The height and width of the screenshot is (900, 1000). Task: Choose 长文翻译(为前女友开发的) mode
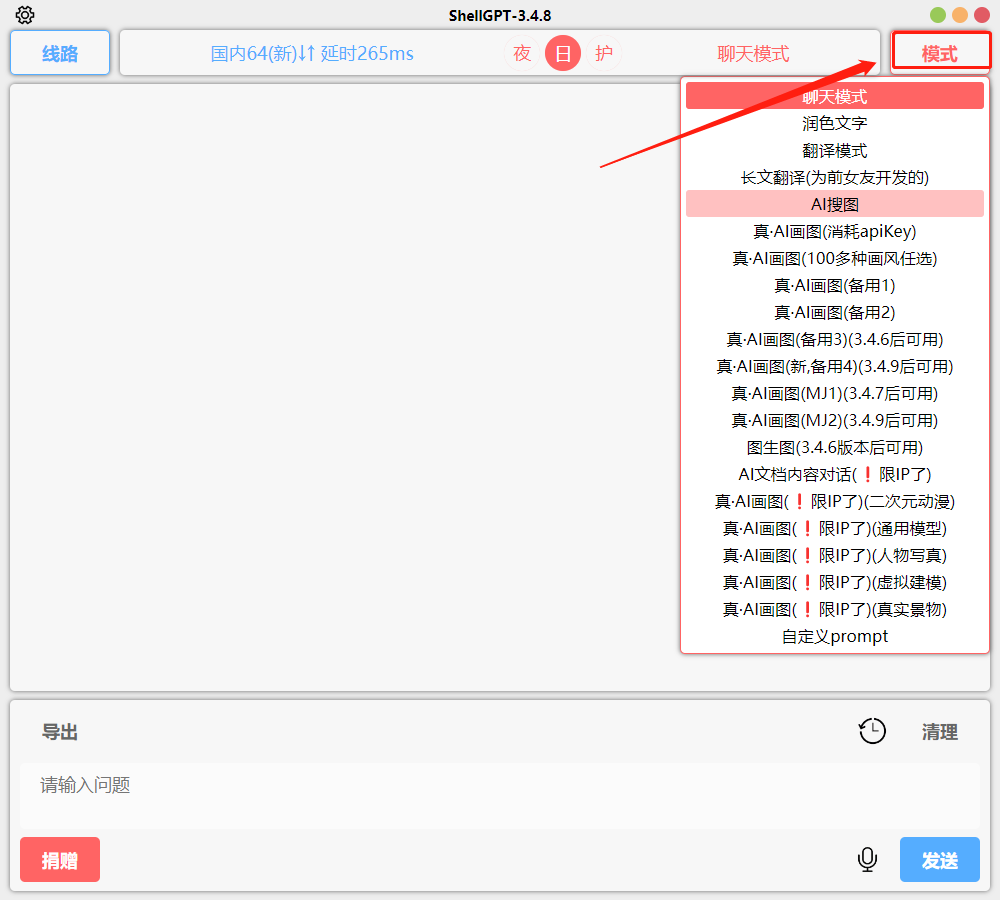tap(835, 177)
